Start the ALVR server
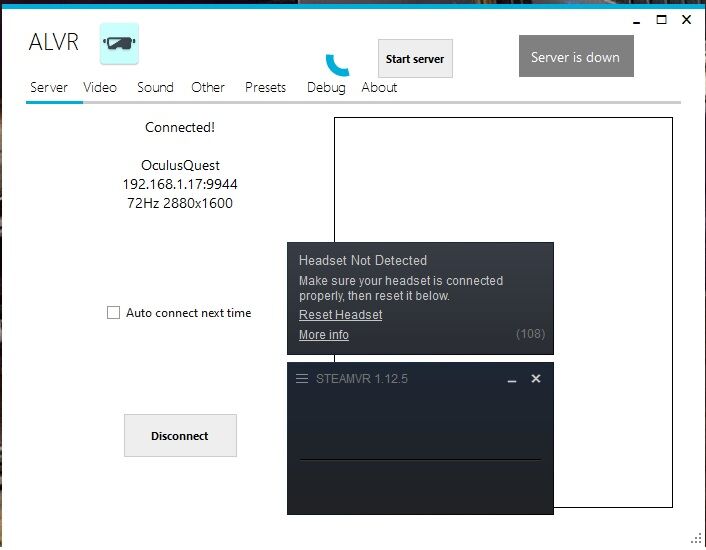Viewport: 706px width, 550px height. click(415, 59)
